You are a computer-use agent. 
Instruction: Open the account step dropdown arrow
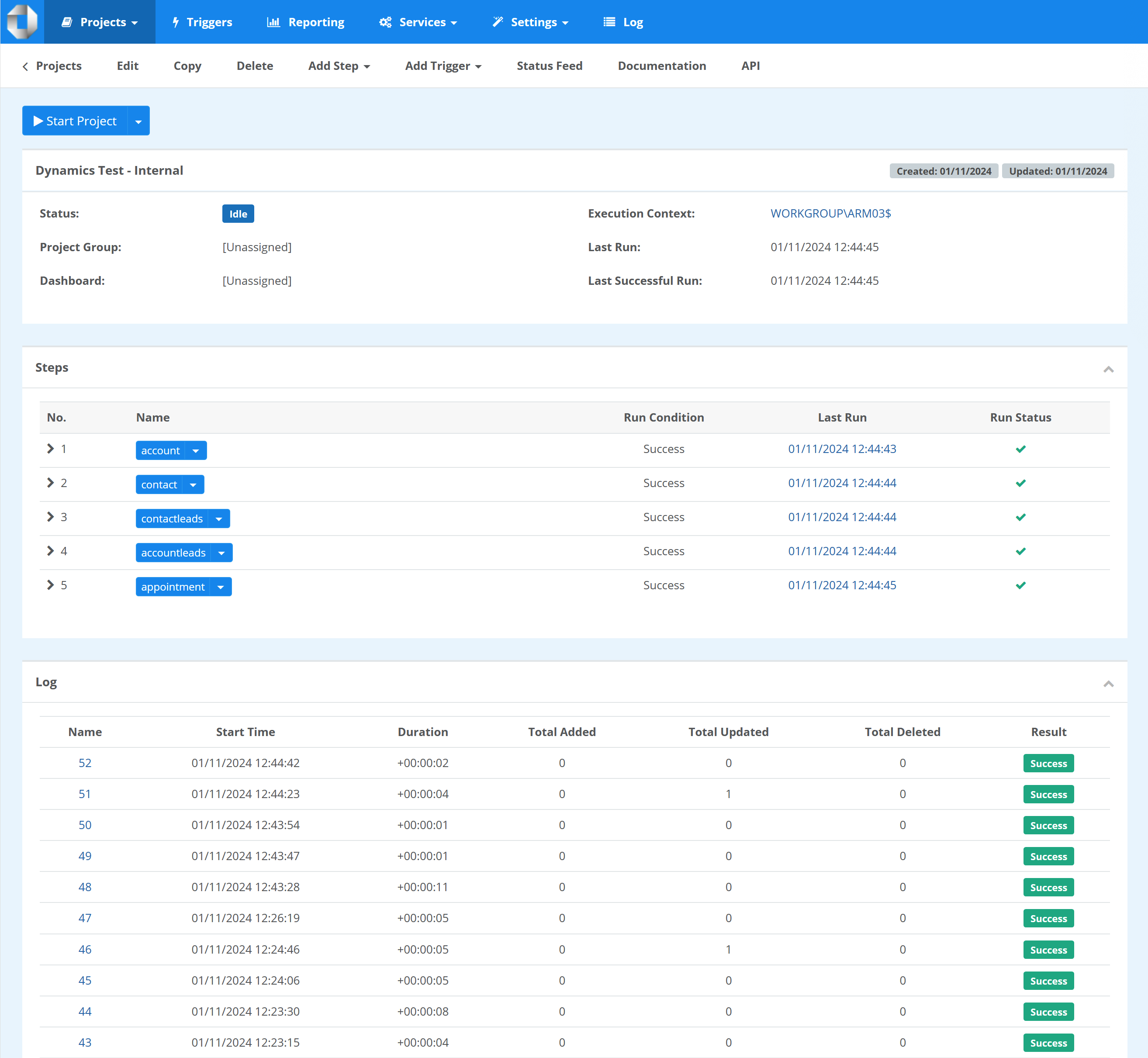196,450
